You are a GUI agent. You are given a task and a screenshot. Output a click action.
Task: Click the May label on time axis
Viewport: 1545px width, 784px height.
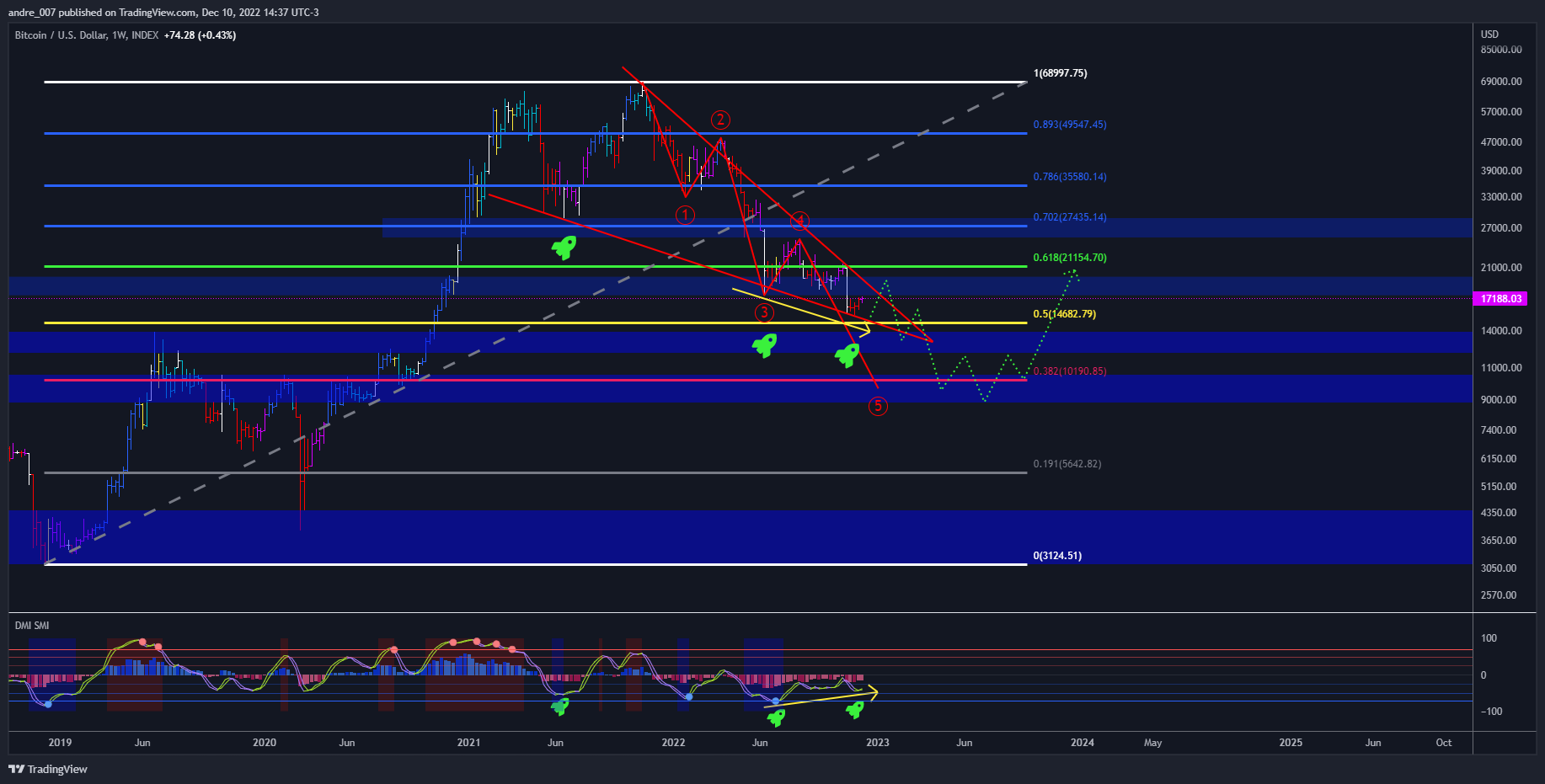pyautogui.click(x=1152, y=743)
